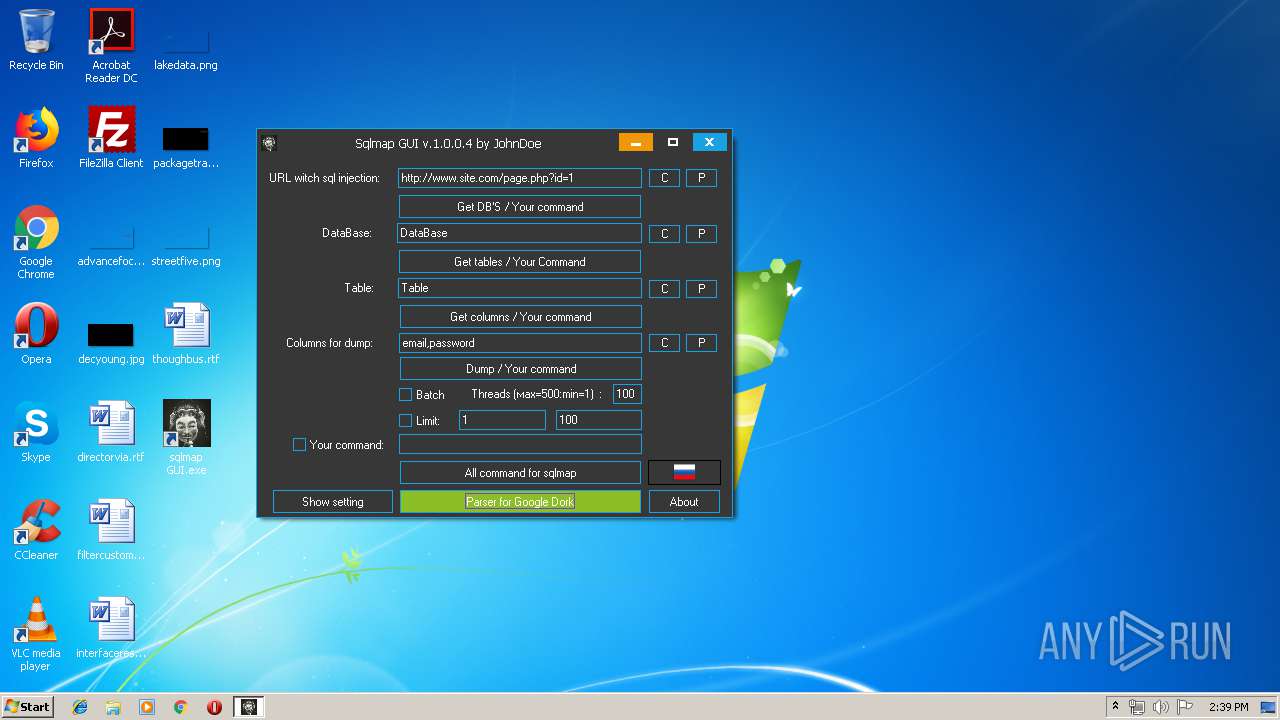
Task: Select interfaceres... document icon
Action: coord(111,628)
